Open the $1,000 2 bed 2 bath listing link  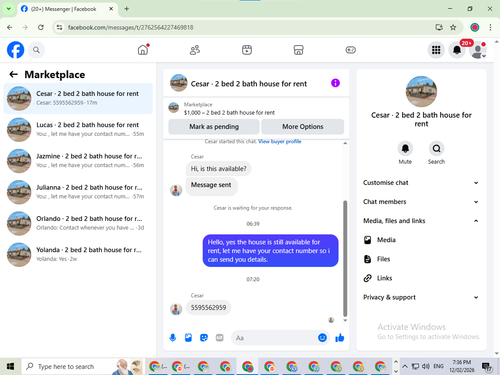click(229, 113)
